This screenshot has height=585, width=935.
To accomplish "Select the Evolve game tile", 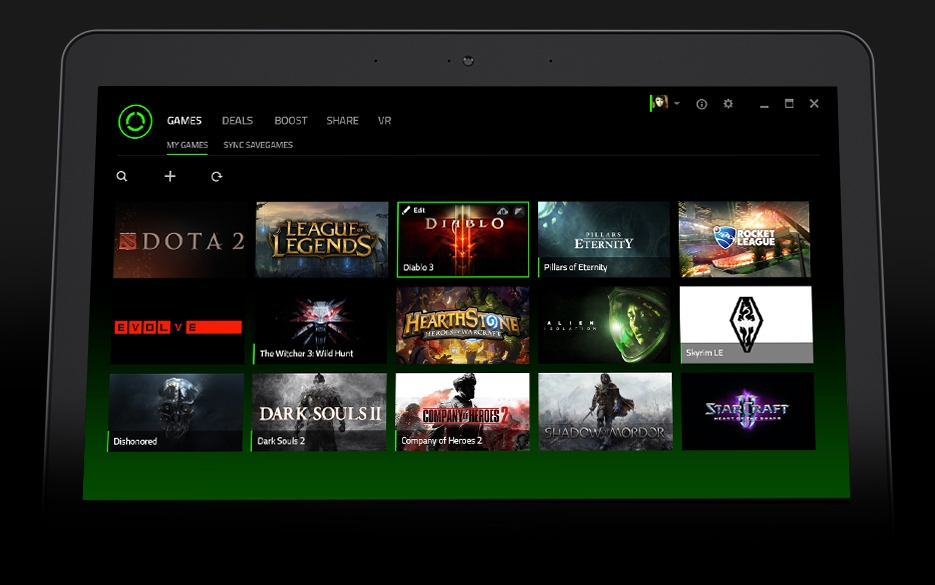I will (x=178, y=326).
